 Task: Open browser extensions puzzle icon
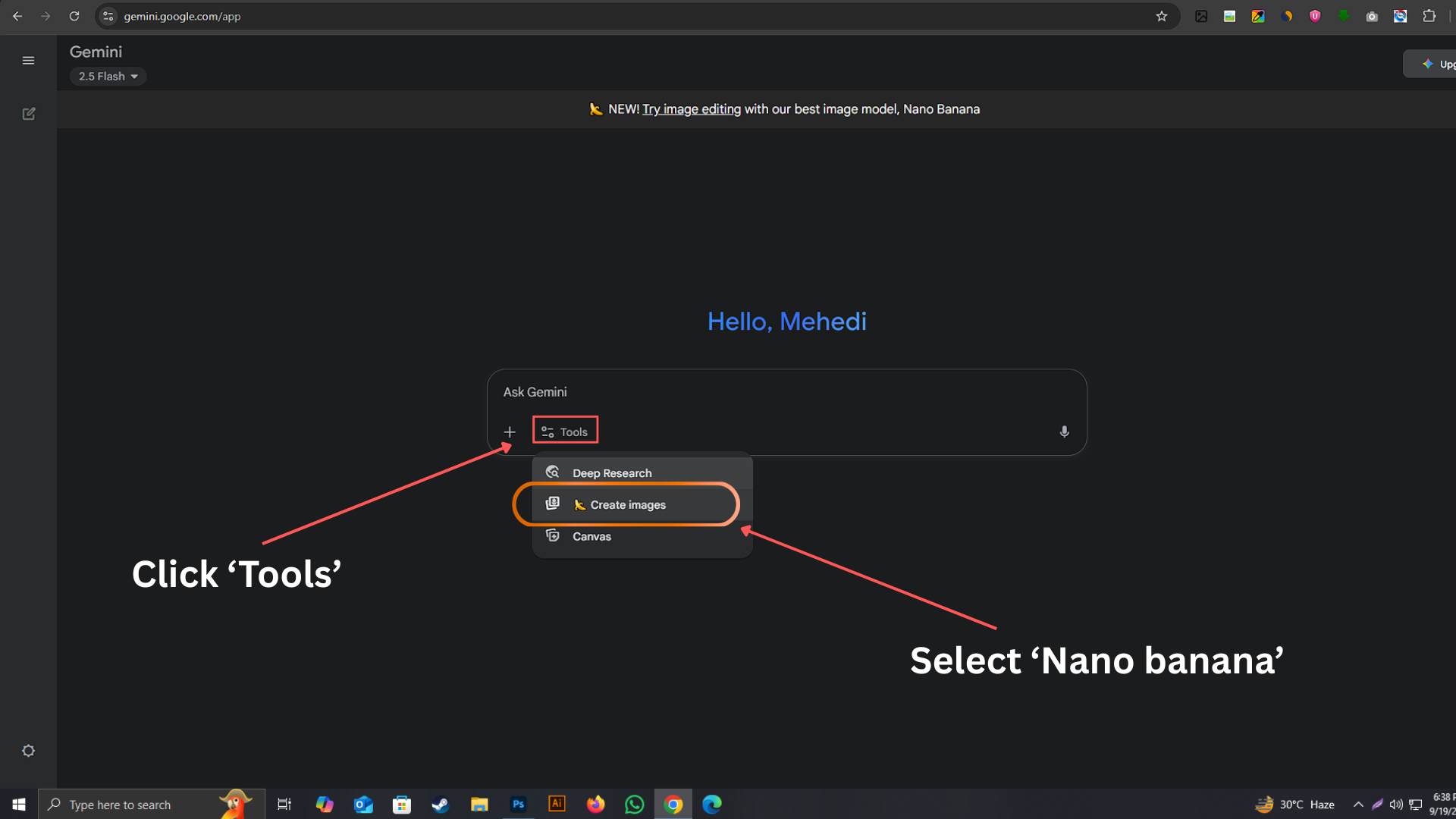tap(1429, 16)
